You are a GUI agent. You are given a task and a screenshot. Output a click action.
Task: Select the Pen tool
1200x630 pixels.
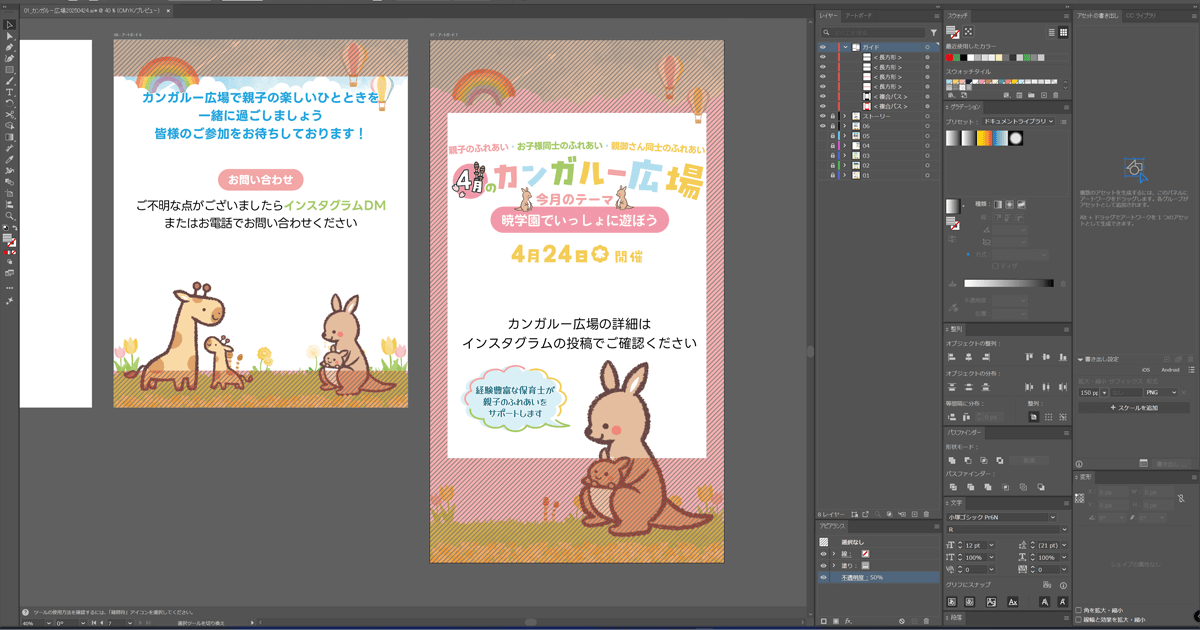(9, 47)
